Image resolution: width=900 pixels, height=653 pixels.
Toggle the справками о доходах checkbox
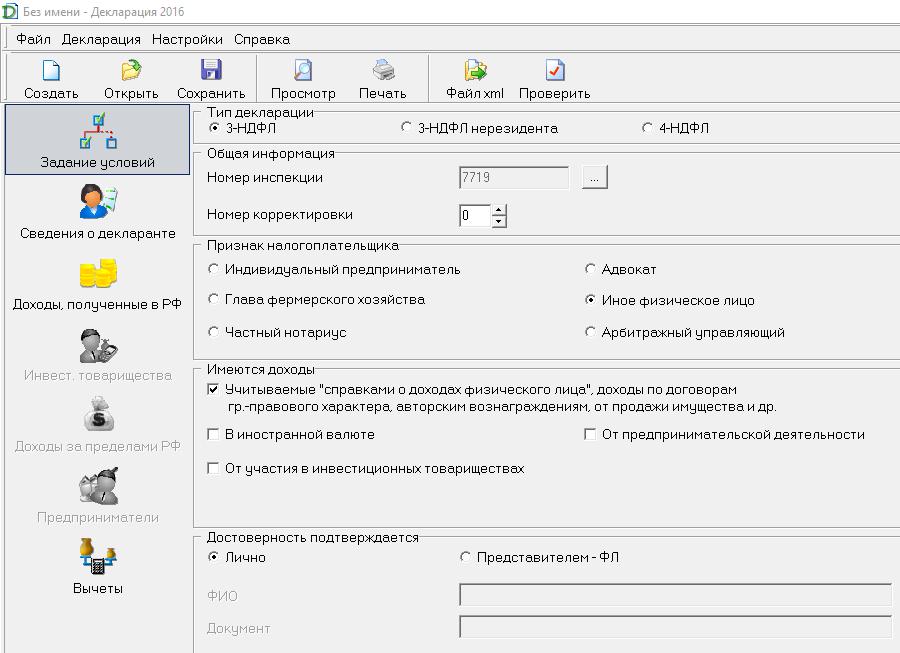(213, 389)
